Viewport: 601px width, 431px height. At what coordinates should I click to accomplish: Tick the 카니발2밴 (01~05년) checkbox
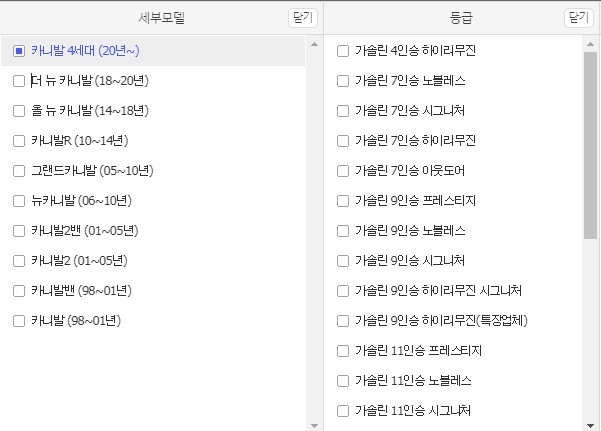(19, 231)
